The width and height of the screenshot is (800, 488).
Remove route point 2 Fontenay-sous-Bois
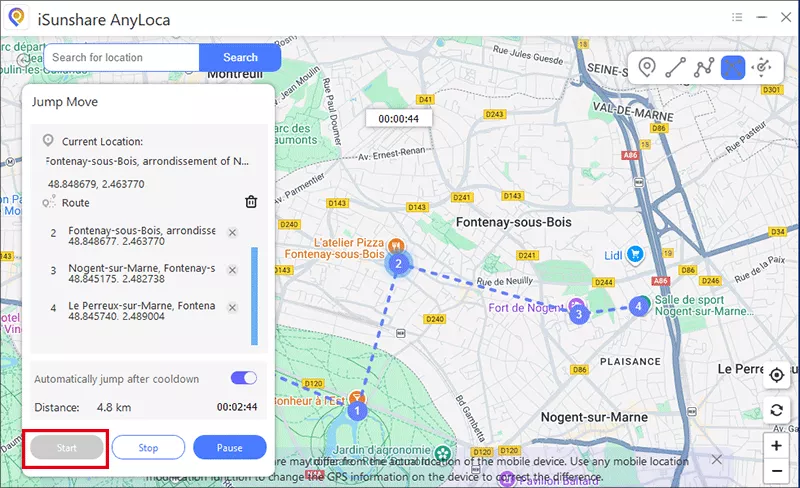click(x=232, y=233)
